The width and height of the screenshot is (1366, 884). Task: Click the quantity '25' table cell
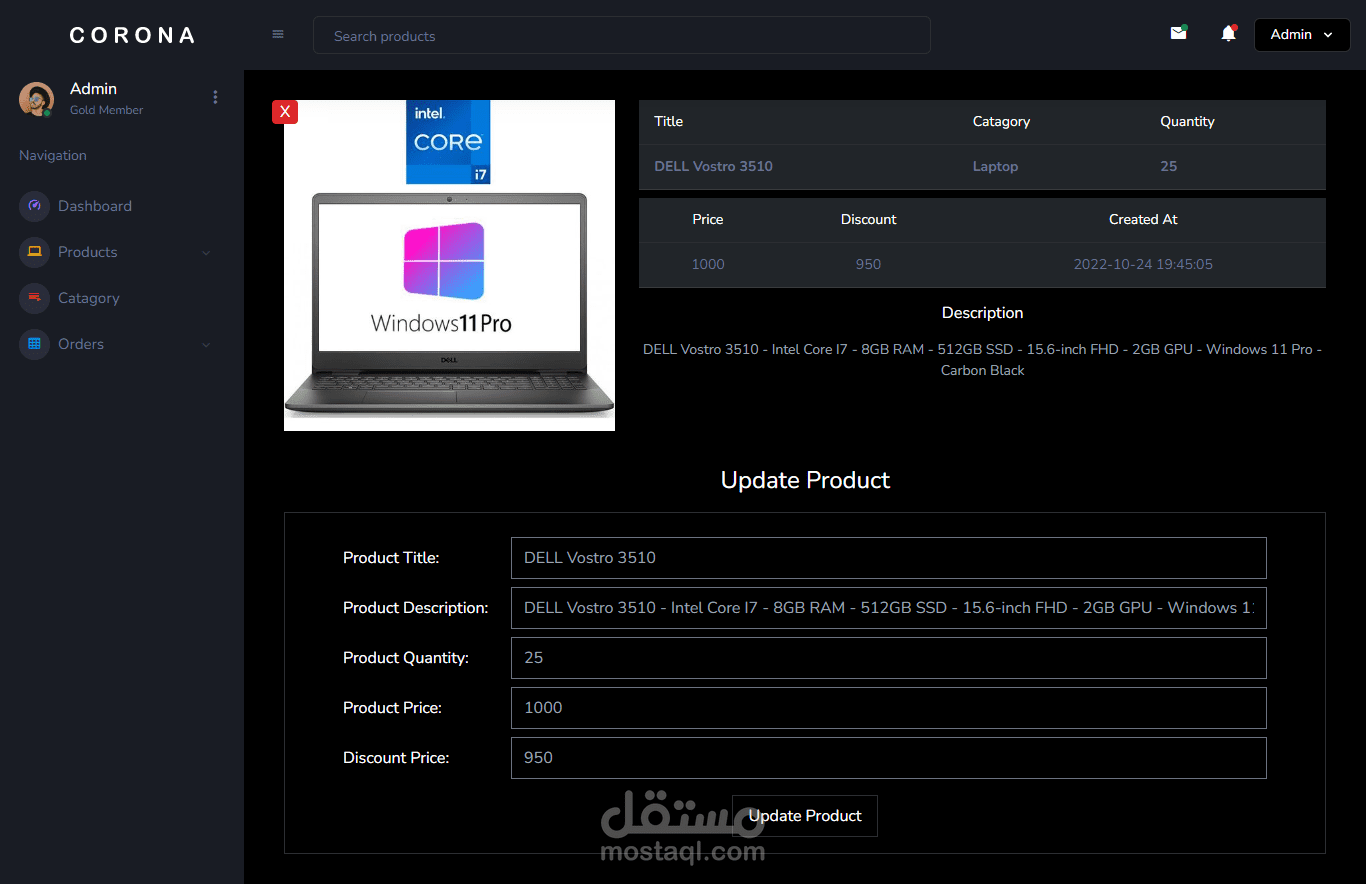click(1168, 167)
